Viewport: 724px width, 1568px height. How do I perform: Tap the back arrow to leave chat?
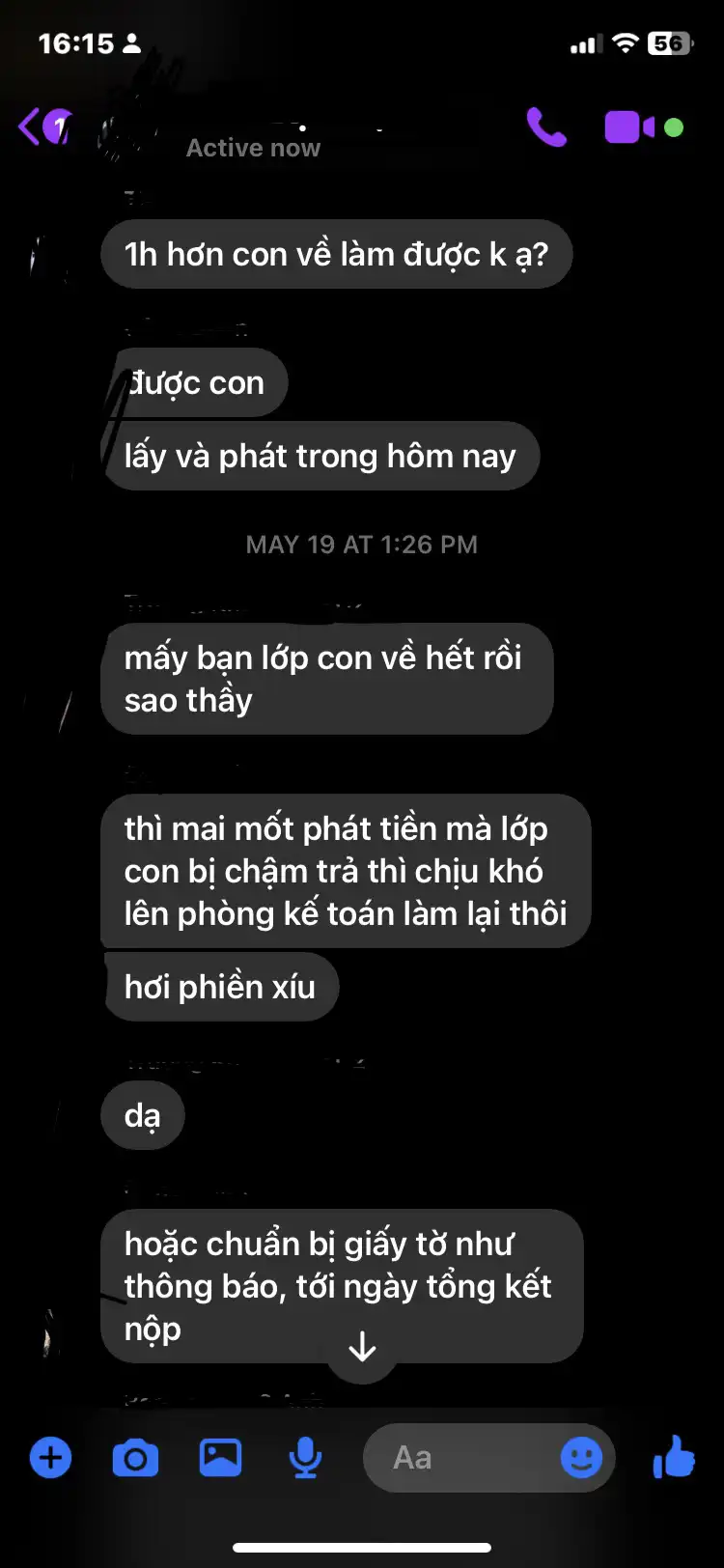[x=31, y=126]
